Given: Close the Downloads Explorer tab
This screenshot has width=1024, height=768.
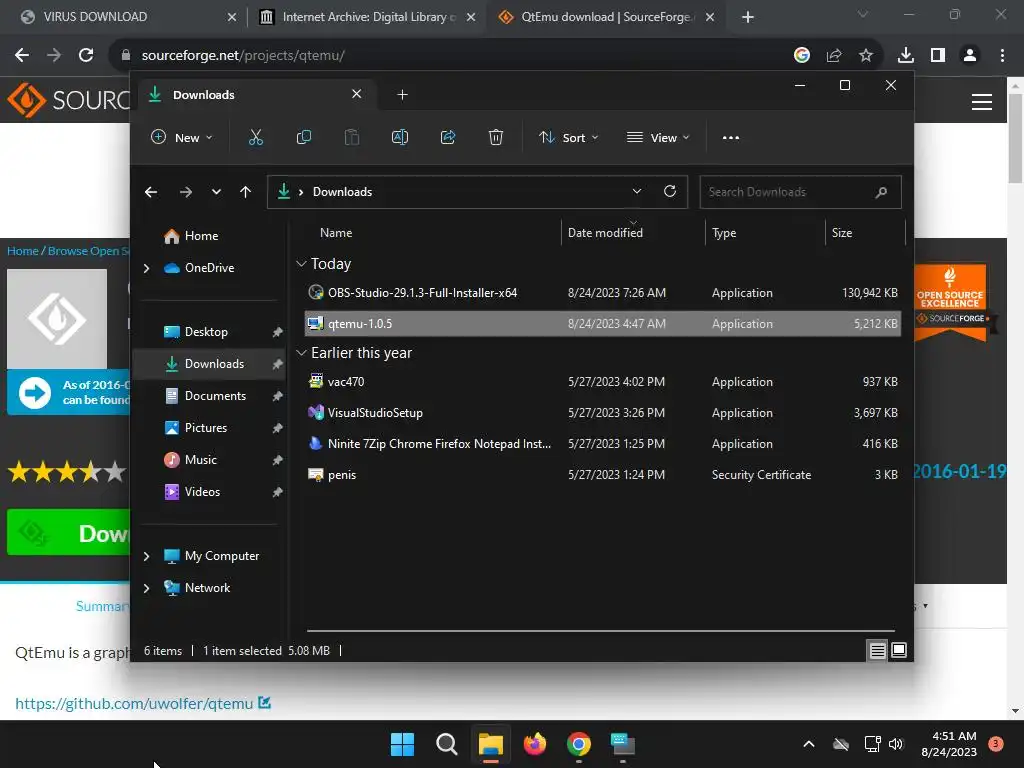Looking at the screenshot, I should click(357, 94).
